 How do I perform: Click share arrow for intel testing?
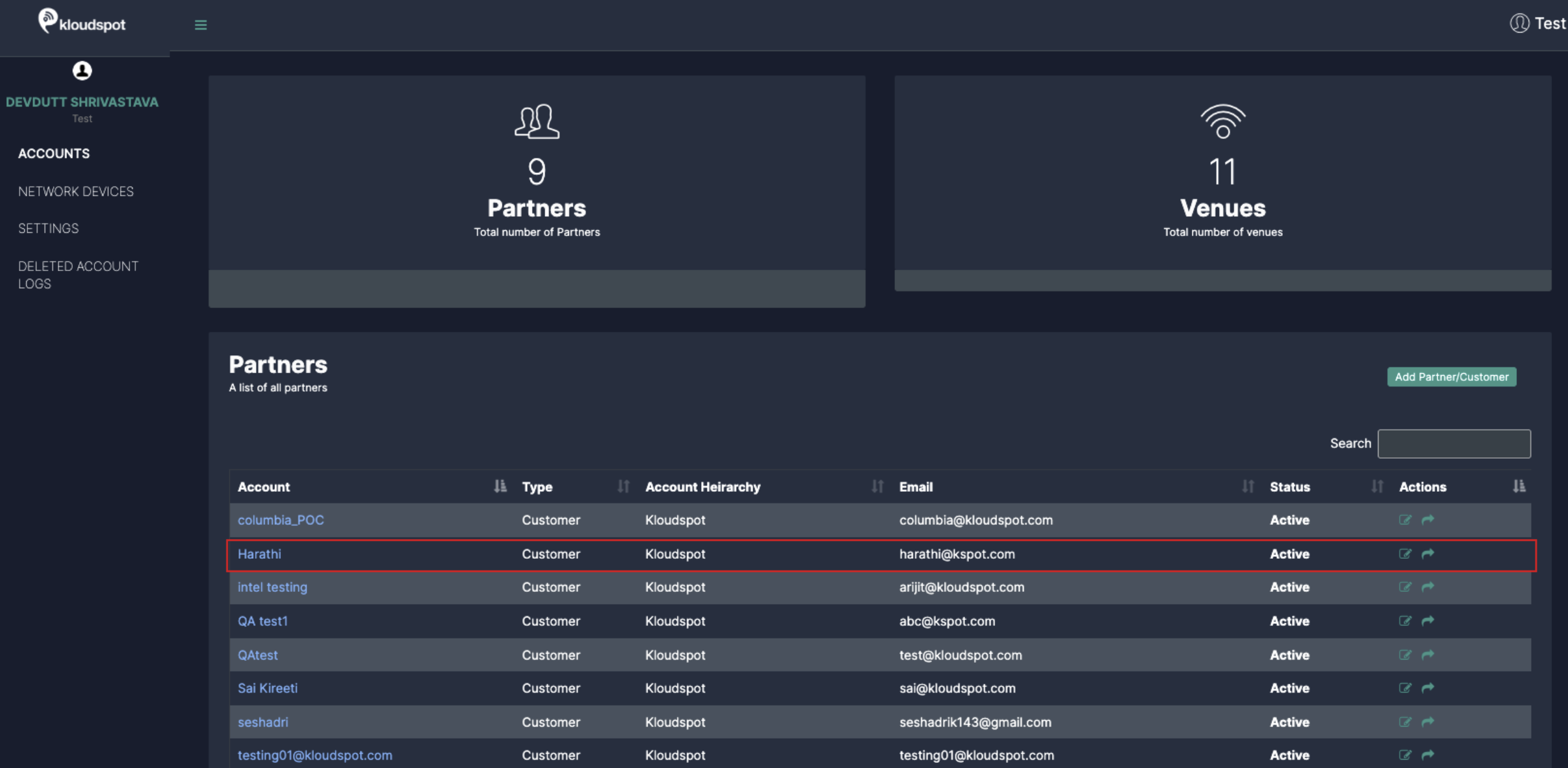[x=1428, y=587]
